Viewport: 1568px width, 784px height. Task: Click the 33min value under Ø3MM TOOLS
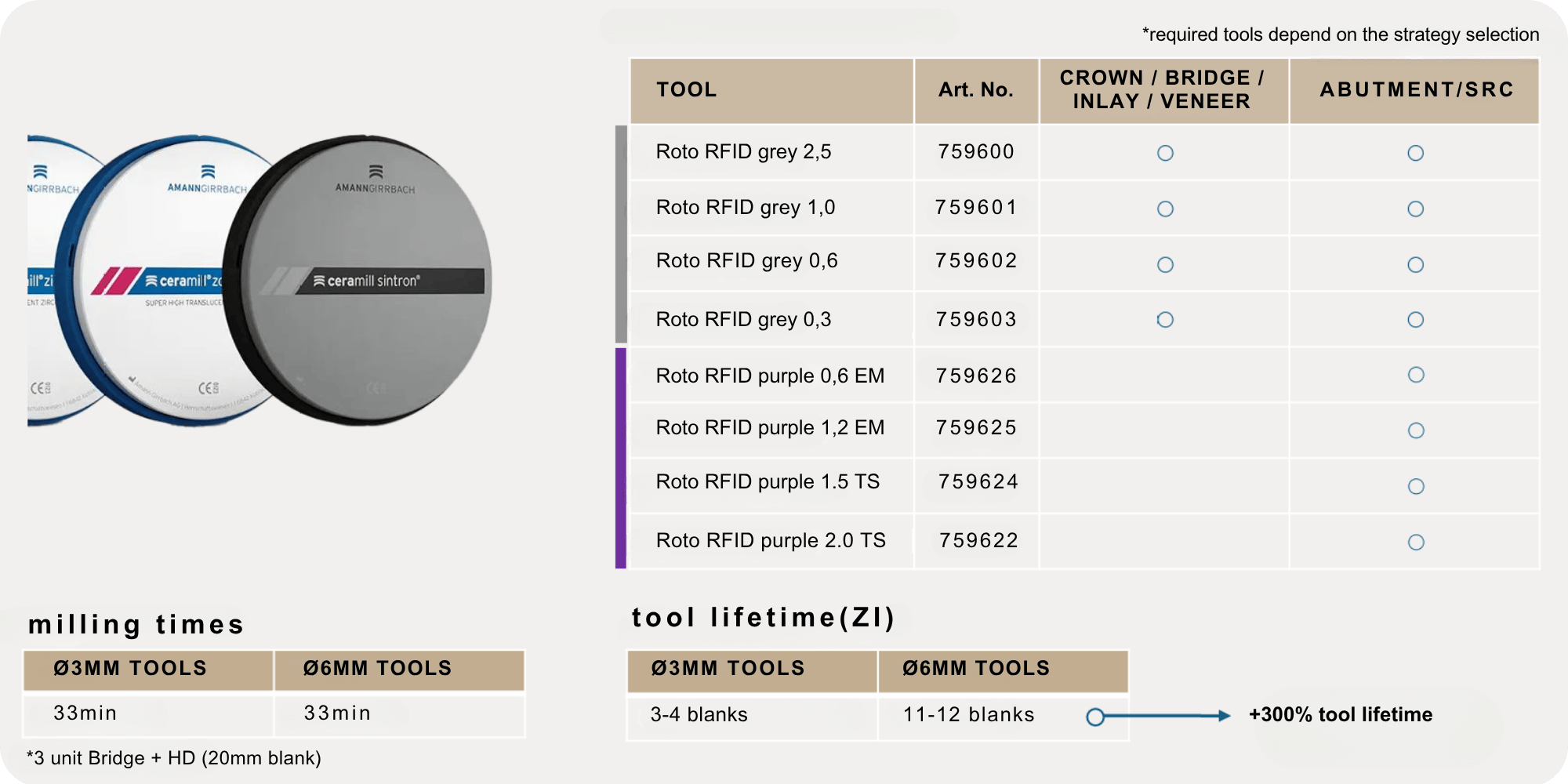coord(85,713)
